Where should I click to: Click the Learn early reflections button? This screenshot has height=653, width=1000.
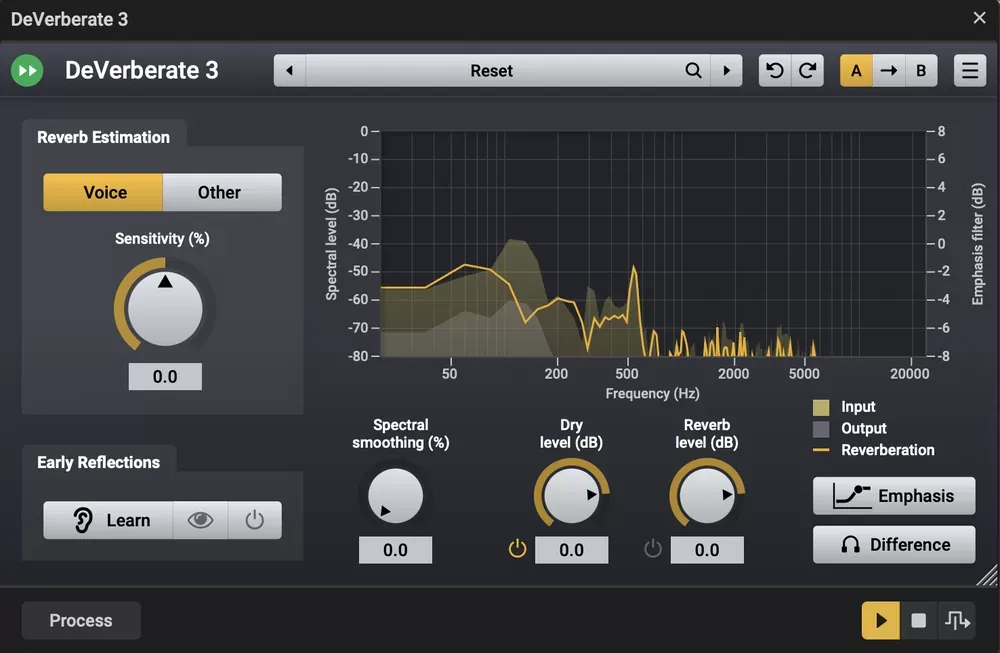(x=108, y=520)
